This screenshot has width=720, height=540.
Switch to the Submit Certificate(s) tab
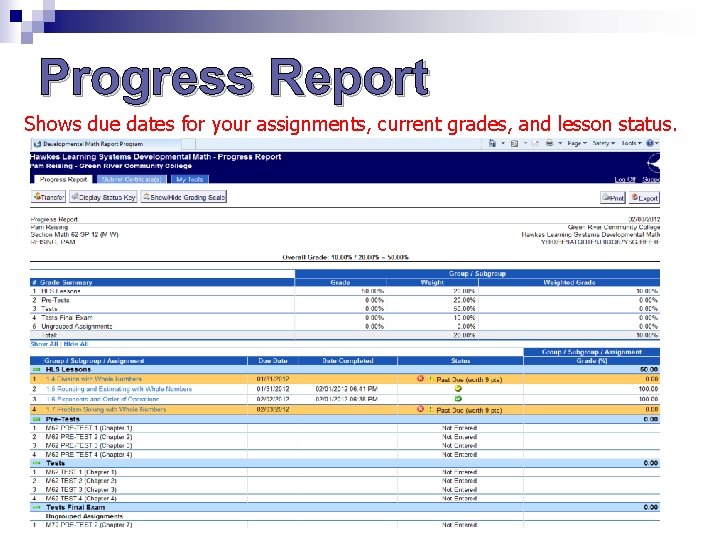131,180
